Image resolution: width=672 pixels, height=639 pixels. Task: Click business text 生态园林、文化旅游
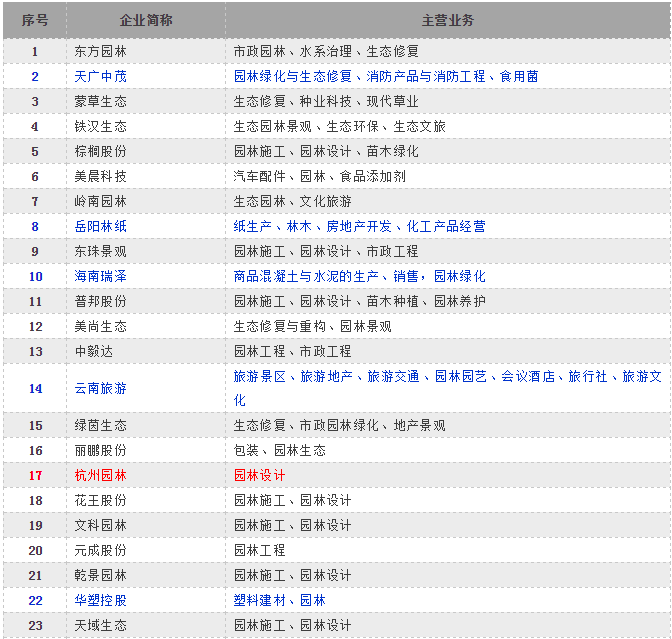[x=292, y=201]
